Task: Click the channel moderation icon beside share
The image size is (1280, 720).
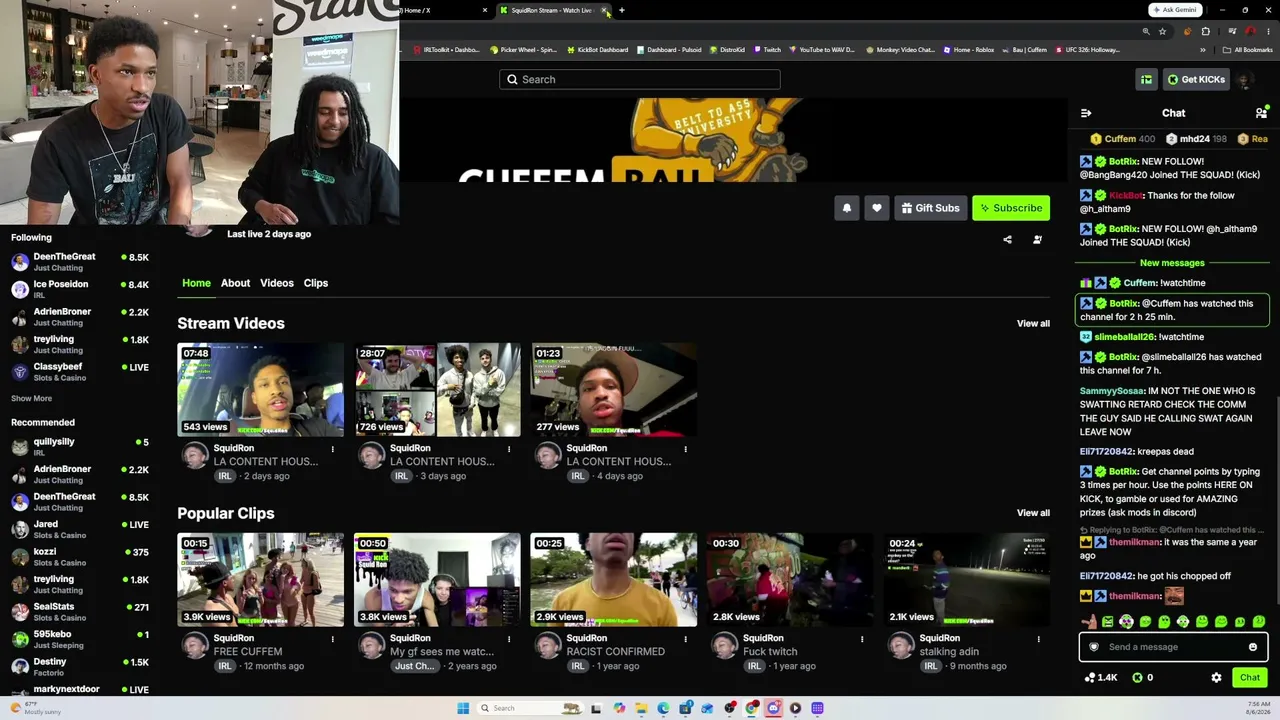Action: (1037, 240)
